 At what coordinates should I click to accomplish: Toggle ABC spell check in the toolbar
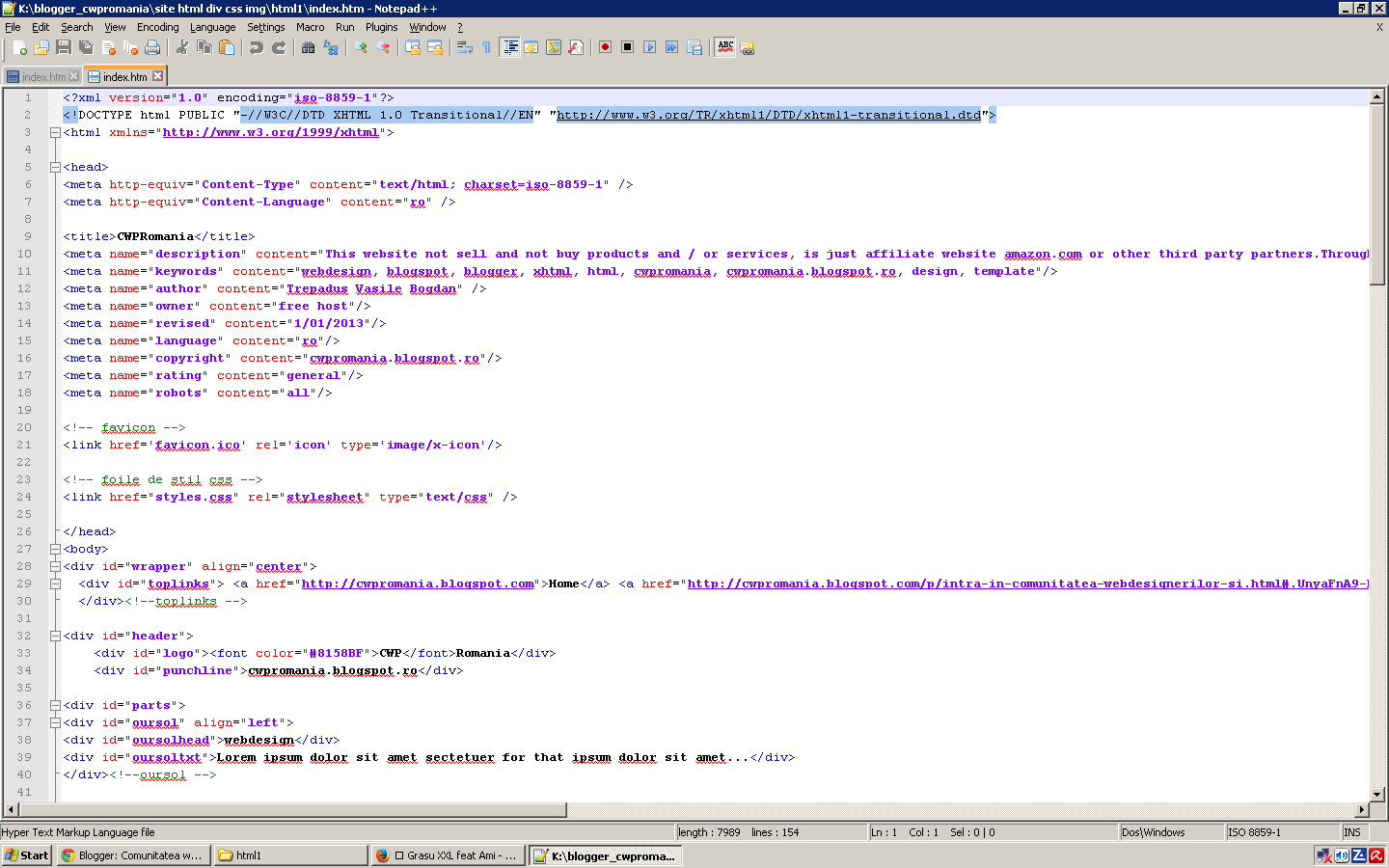[725, 47]
